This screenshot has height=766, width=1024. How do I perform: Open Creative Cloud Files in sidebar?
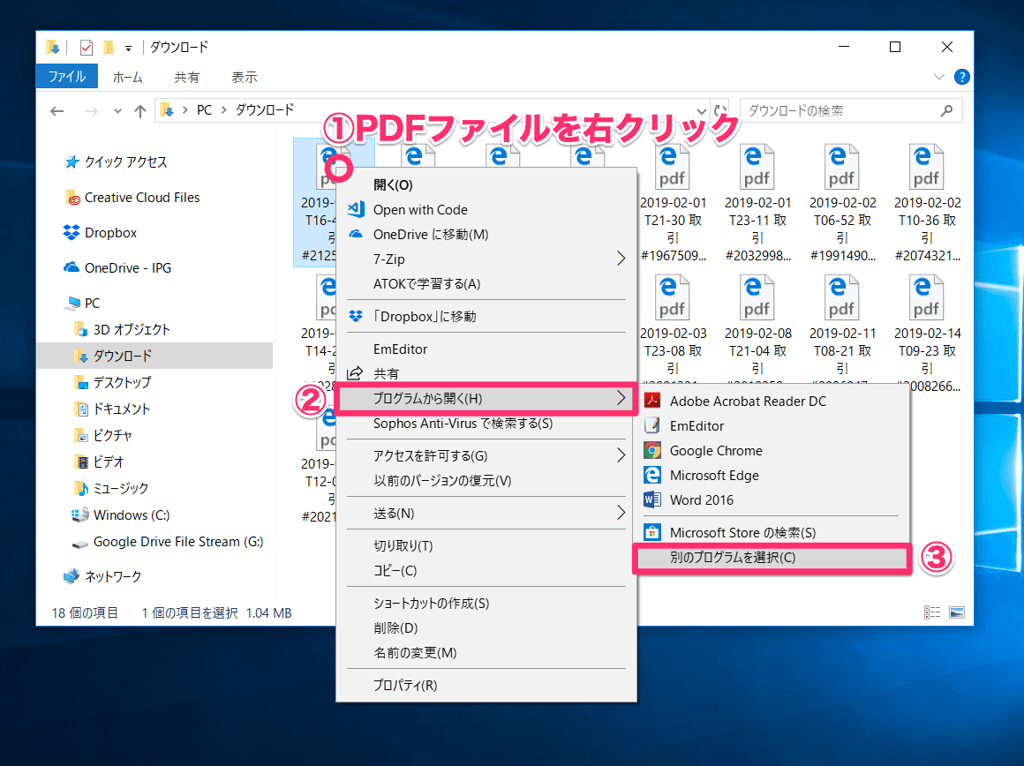tap(142, 197)
